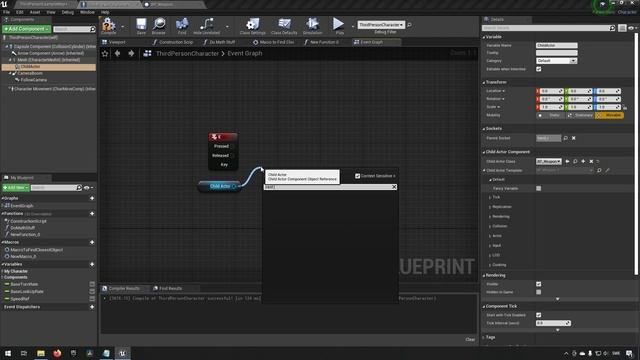Toggle the Hidden in Game checkbox
Viewport: 640px width, 360px height.
tap(539, 292)
